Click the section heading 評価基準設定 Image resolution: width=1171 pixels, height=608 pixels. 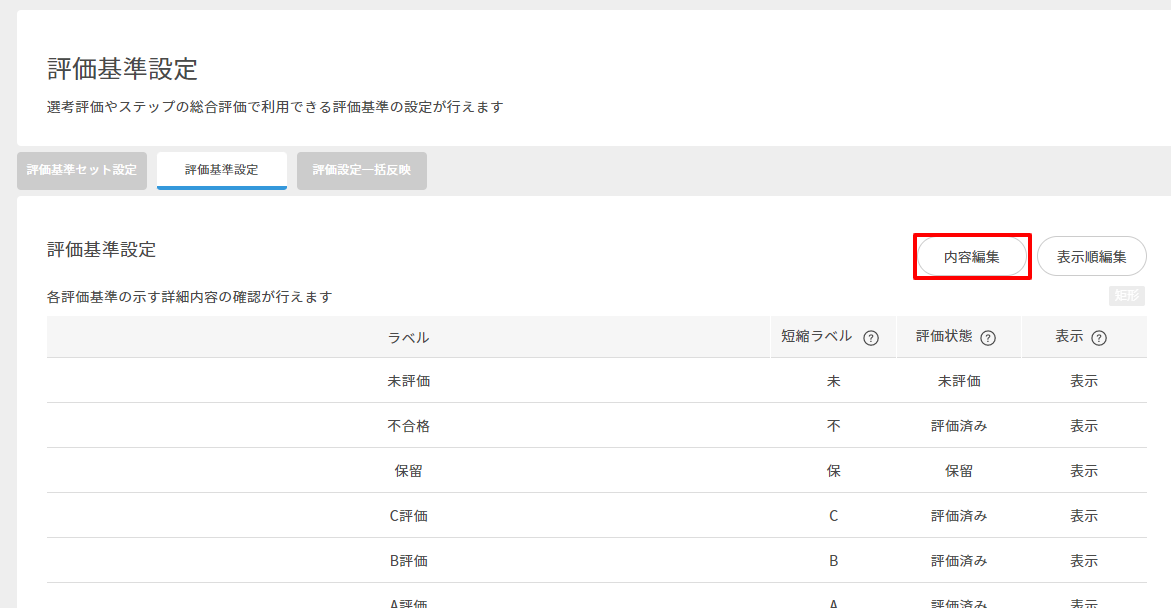(102, 249)
